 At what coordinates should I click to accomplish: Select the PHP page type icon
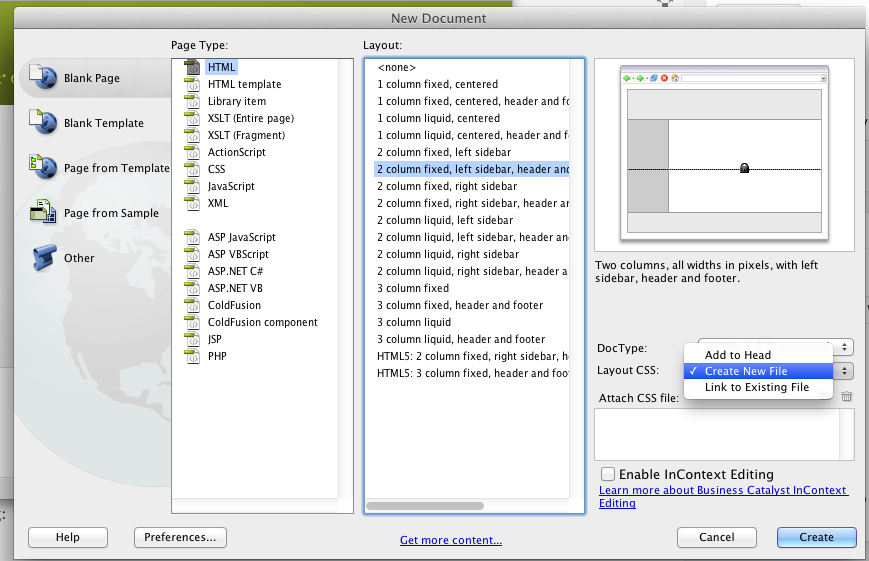click(x=193, y=356)
